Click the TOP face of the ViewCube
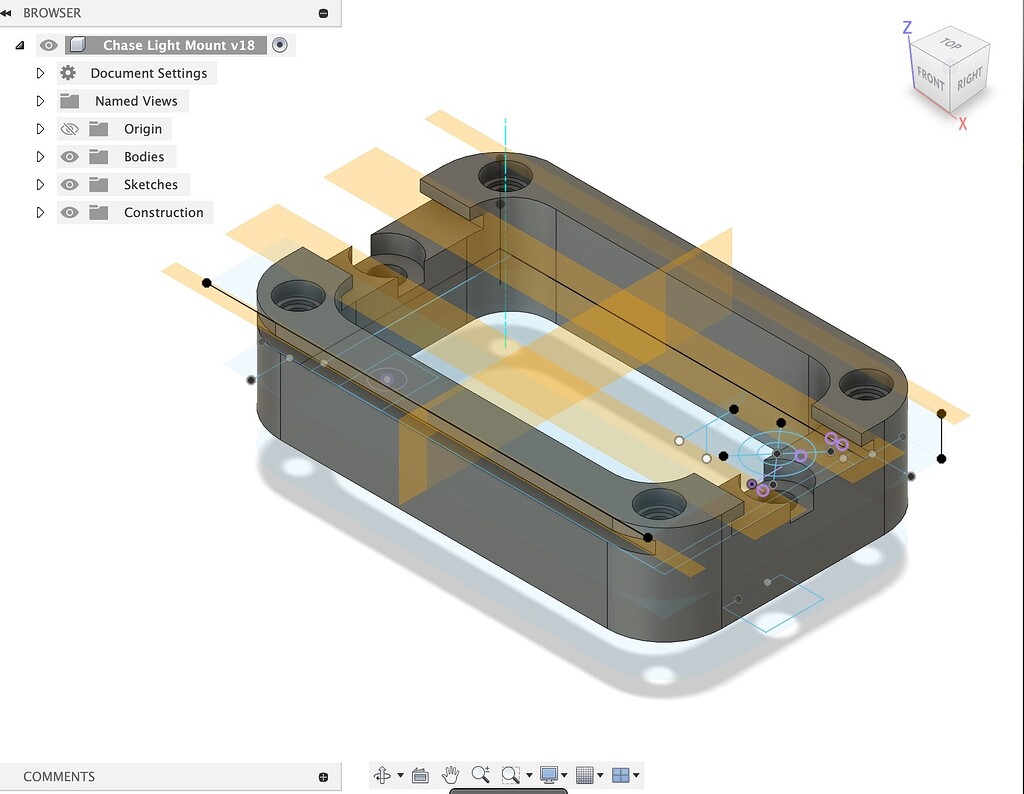 pyautogui.click(x=951, y=48)
